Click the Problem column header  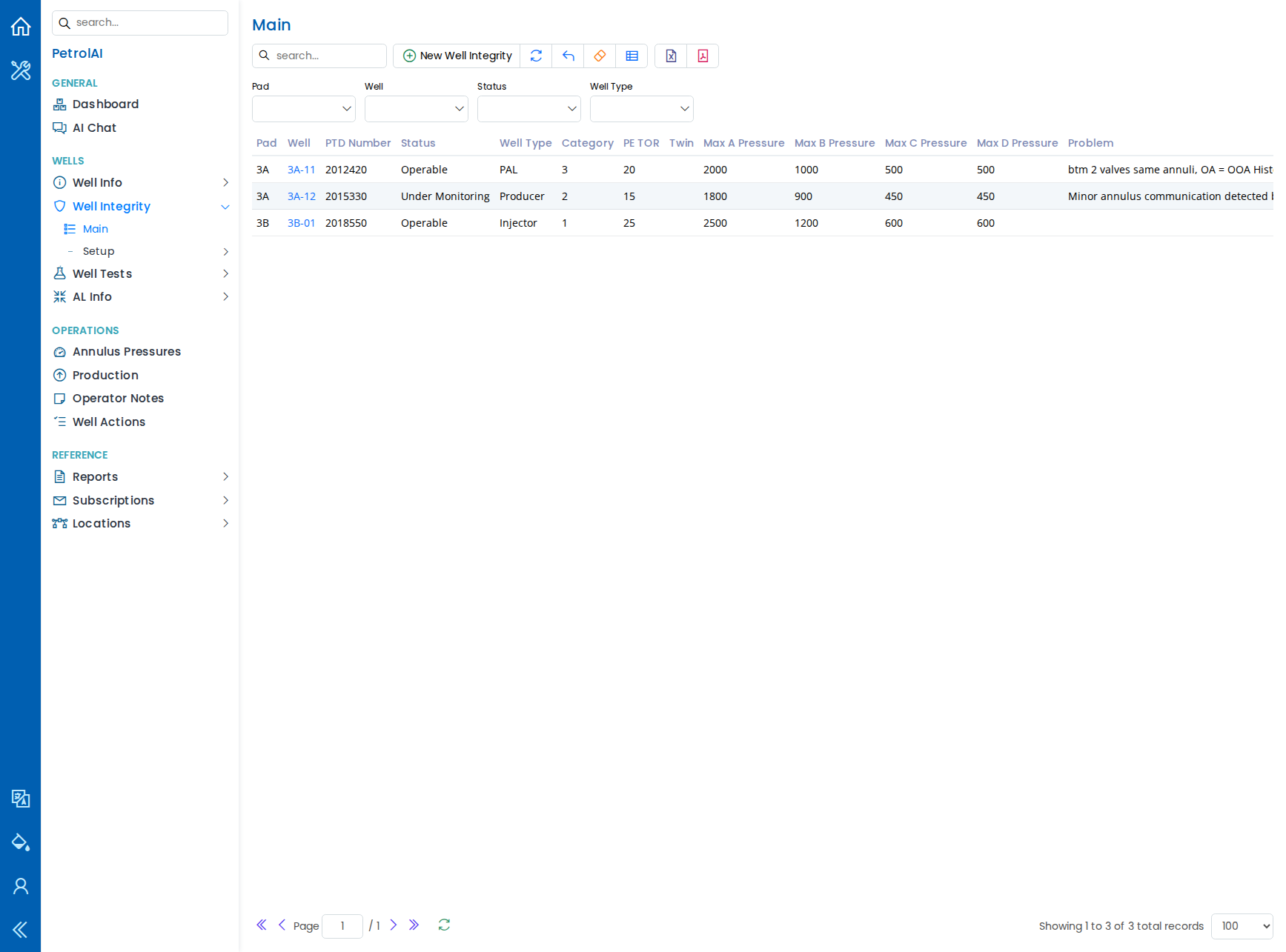point(1091,143)
